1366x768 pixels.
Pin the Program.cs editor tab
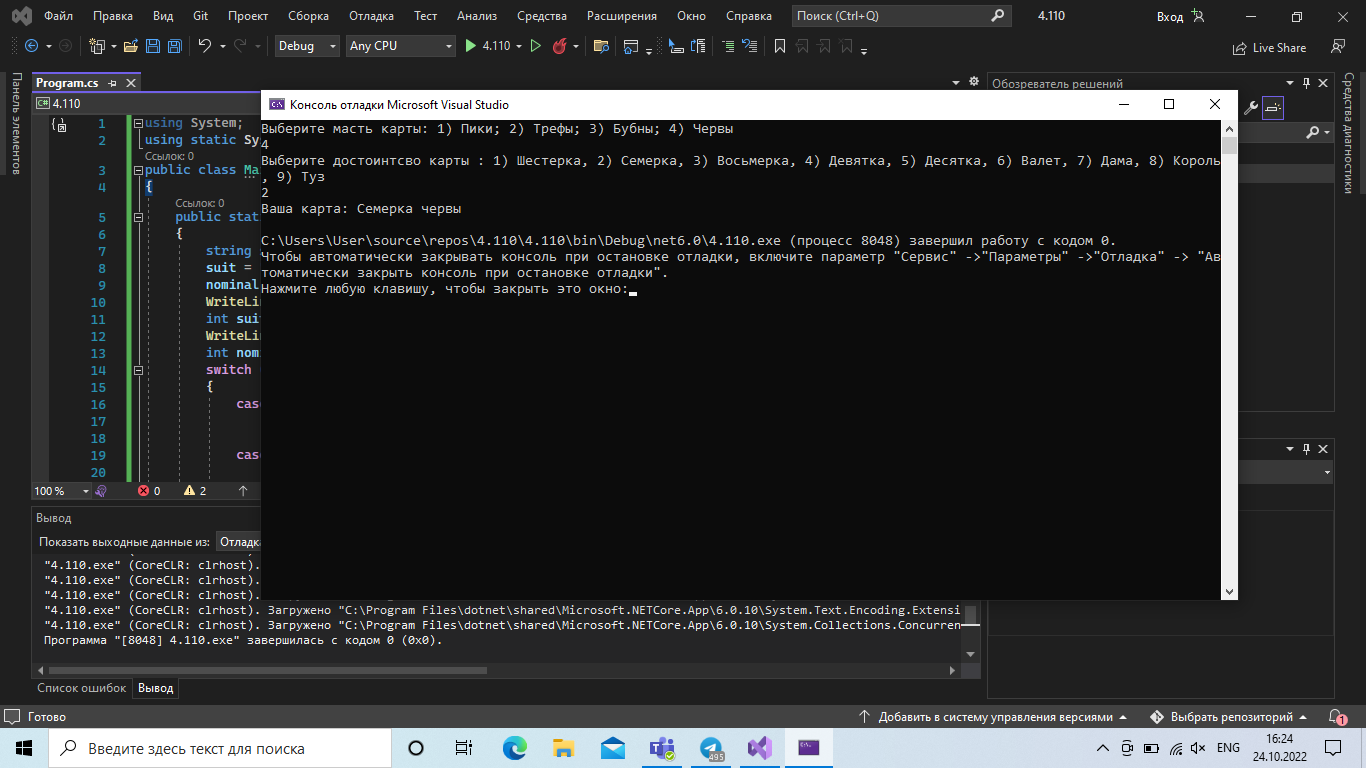(113, 83)
